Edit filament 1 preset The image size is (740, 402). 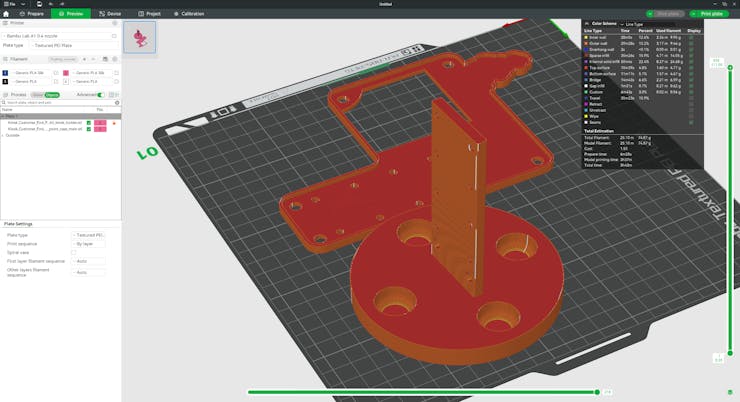pyautogui.click(x=56, y=73)
